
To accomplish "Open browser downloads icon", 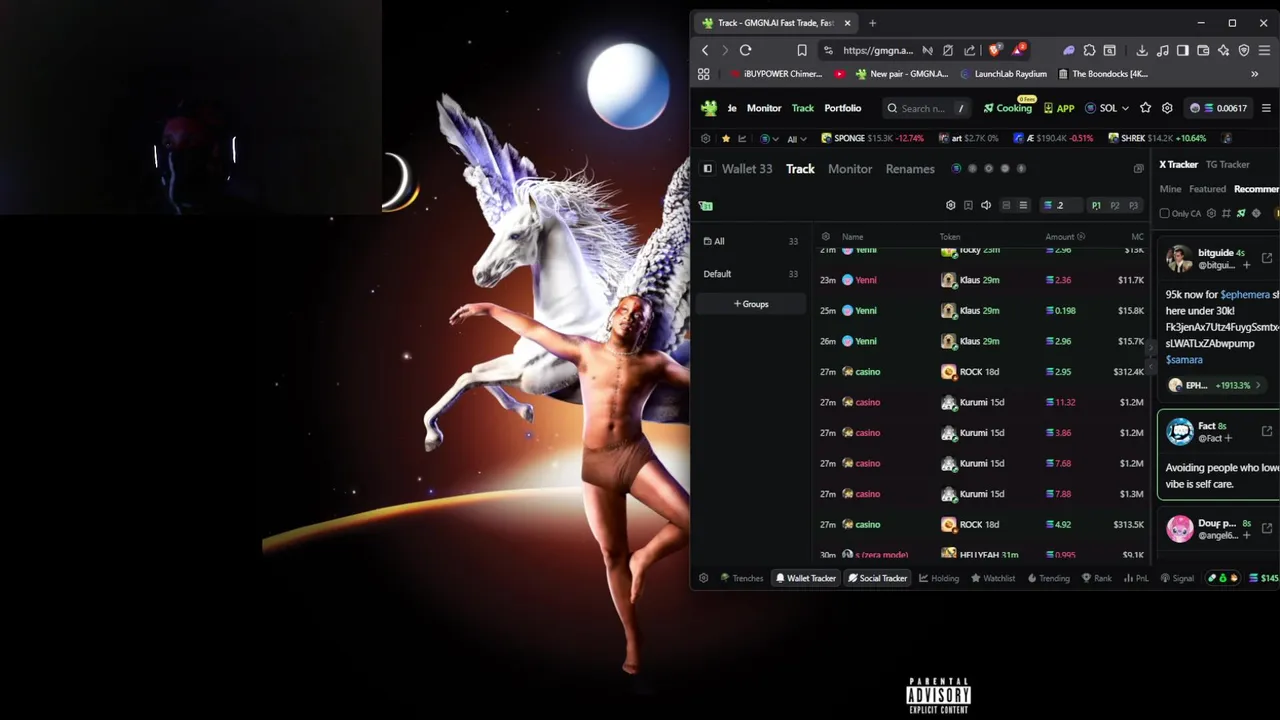I will tap(1142, 50).
